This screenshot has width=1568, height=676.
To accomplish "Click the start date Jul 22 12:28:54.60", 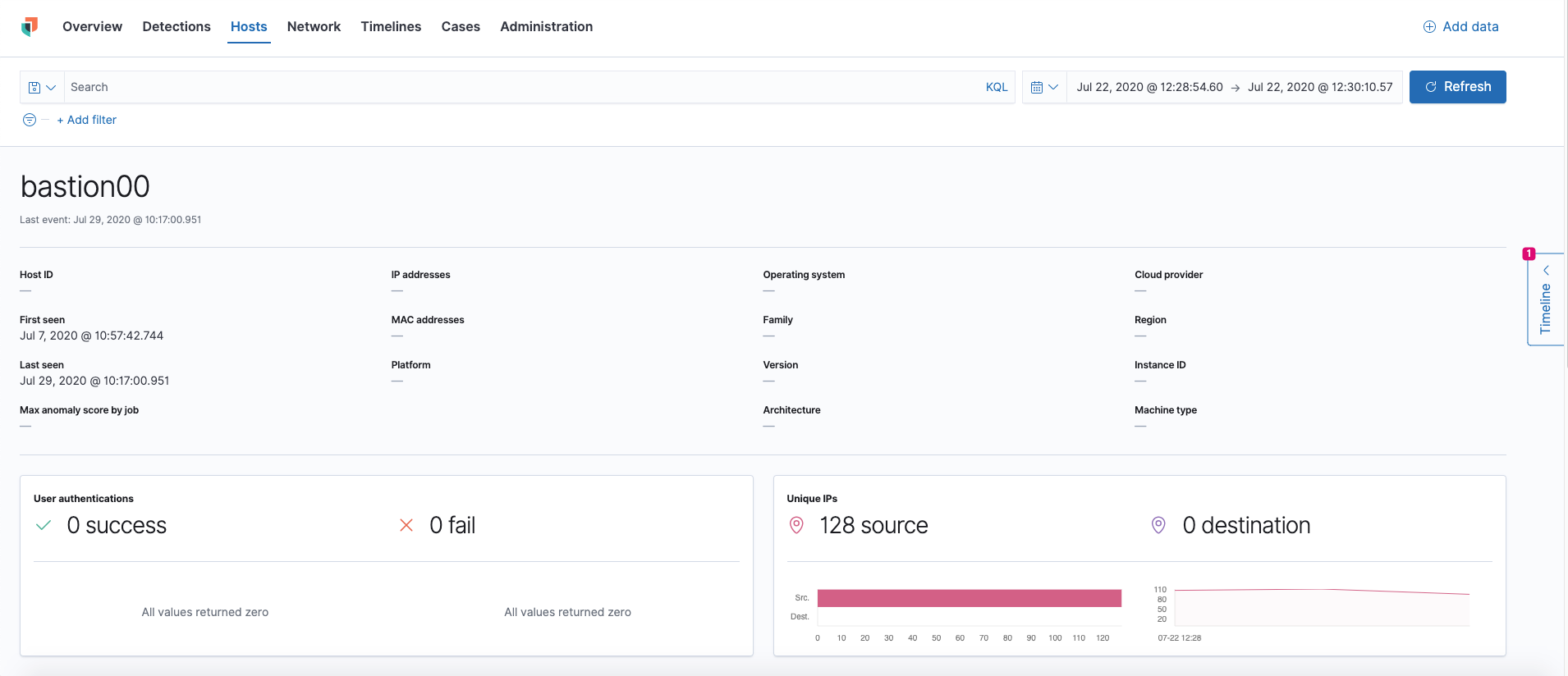I will (1149, 88).
